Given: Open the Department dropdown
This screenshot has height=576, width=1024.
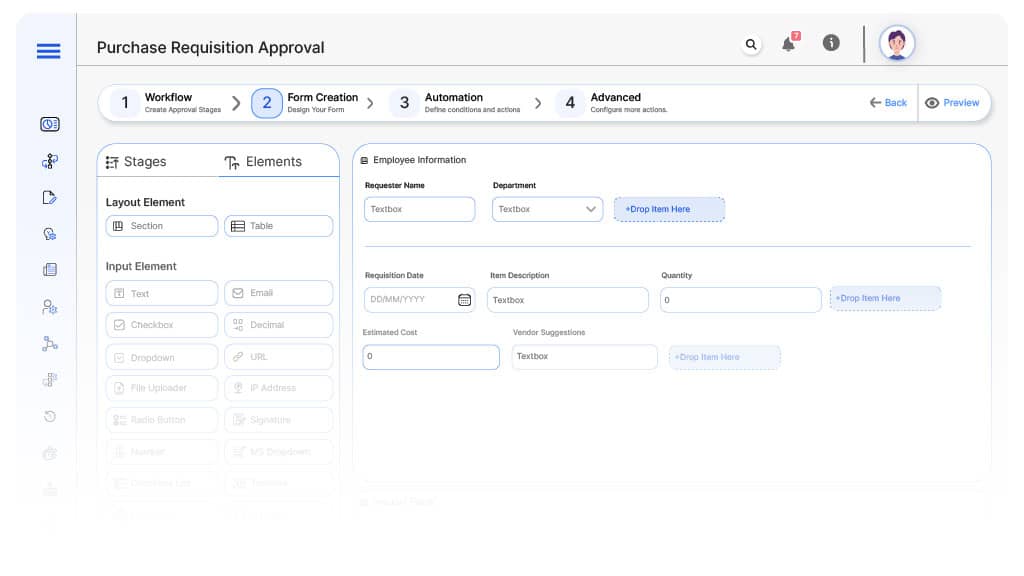Looking at the screenshot, I should (x=547, y=209).
